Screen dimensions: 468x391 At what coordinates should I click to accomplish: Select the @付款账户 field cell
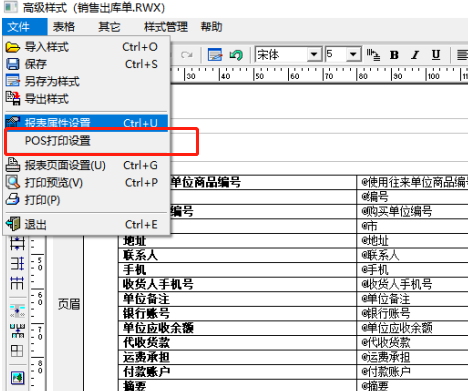click(413, 372)
